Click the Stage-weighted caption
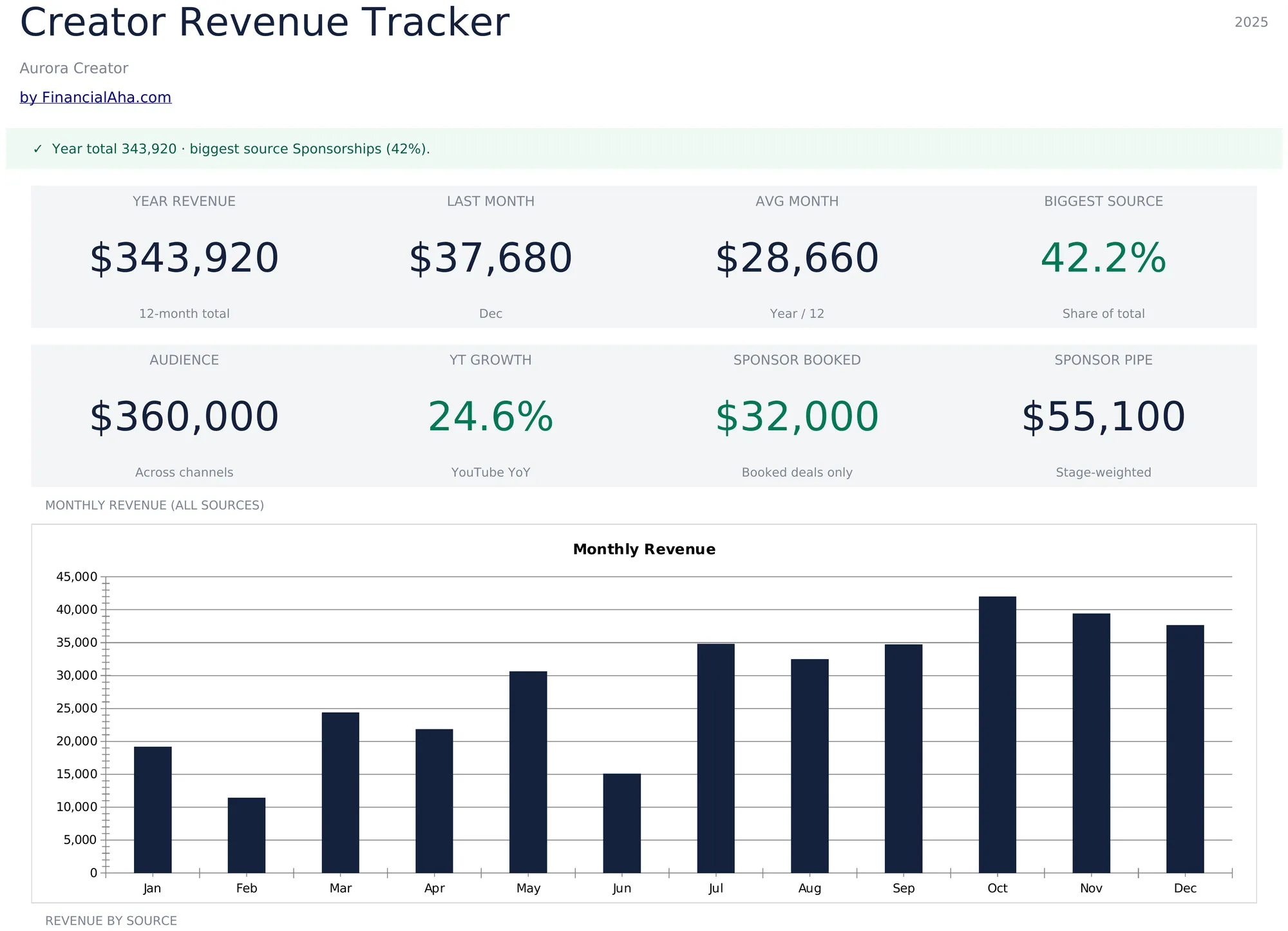This screenshot has height=931, width=1288. 1104,472
